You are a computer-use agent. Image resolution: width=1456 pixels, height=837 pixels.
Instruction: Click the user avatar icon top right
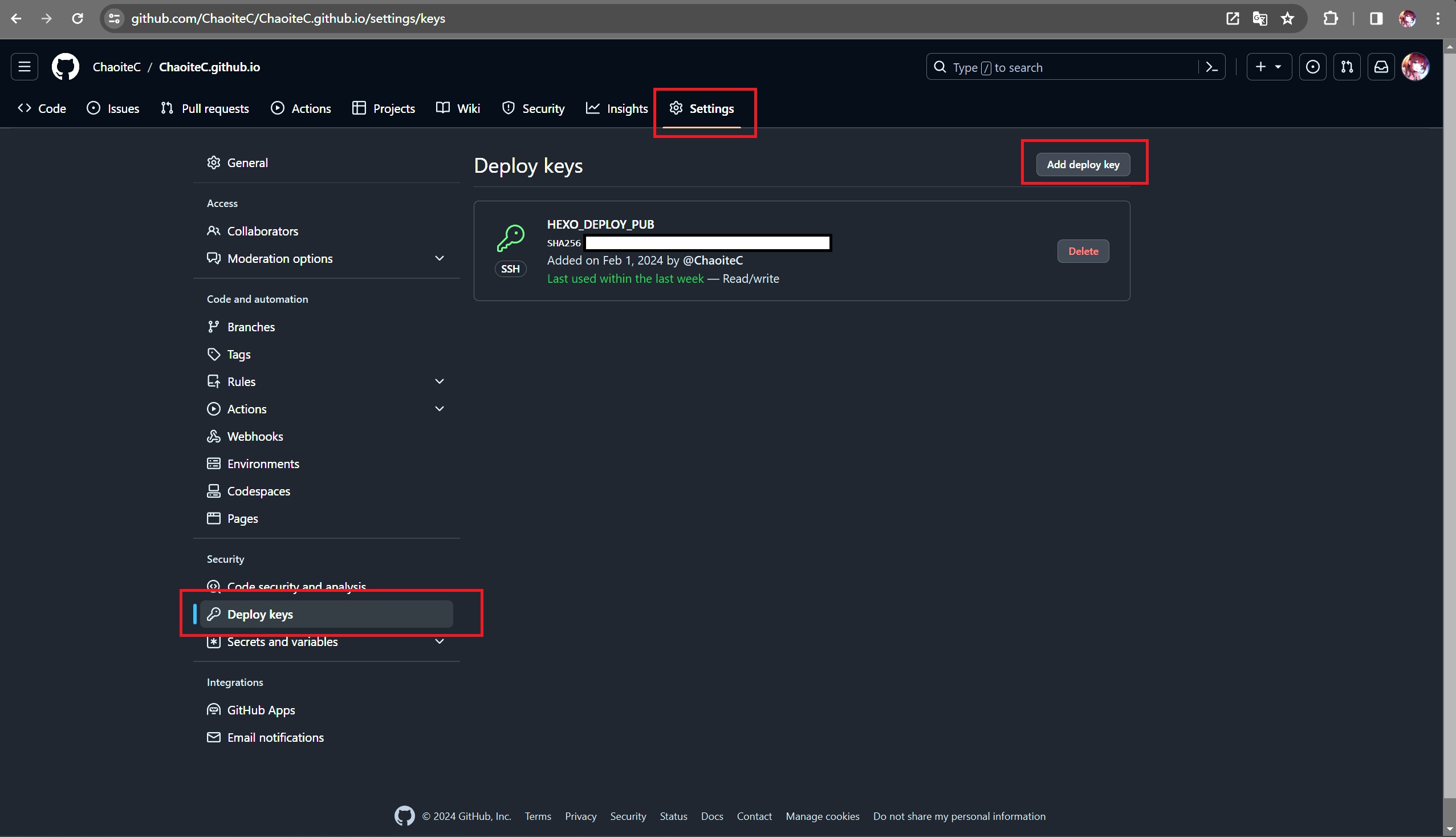[x=1418, y=66]
